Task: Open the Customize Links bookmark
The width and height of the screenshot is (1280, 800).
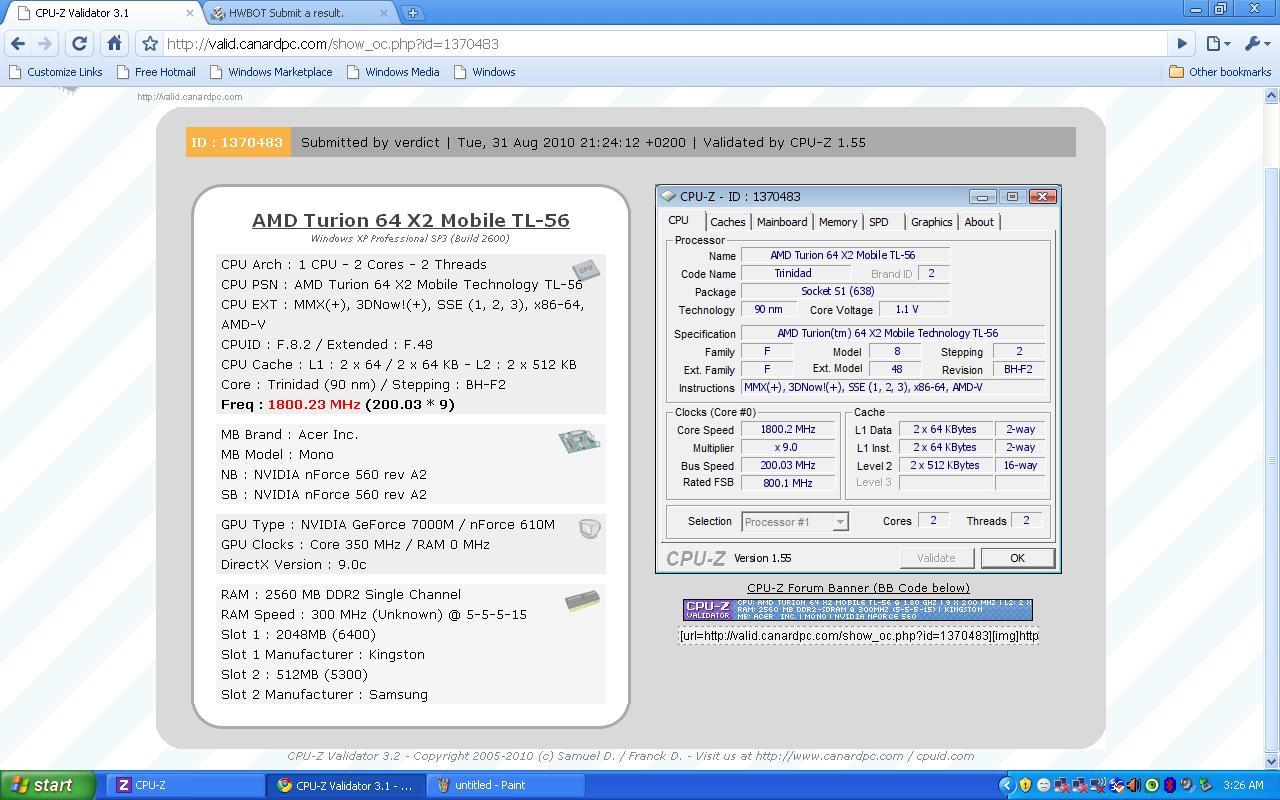Action: [x=55, y=72]
